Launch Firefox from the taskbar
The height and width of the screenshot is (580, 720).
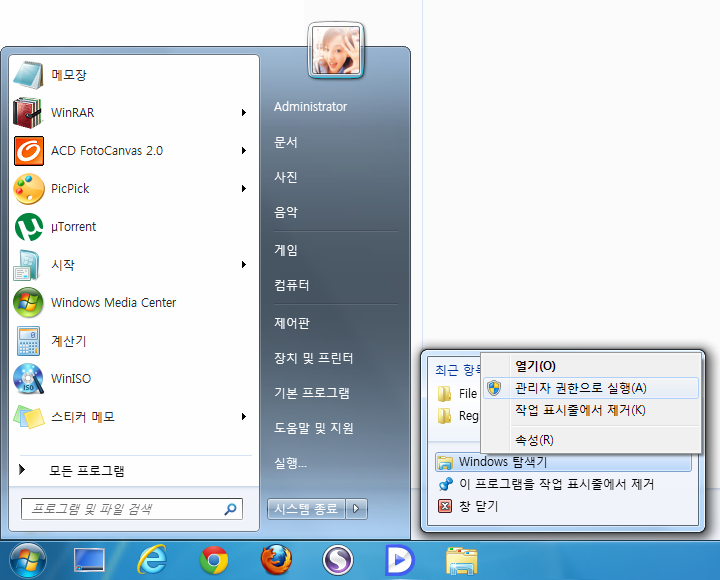276,560
